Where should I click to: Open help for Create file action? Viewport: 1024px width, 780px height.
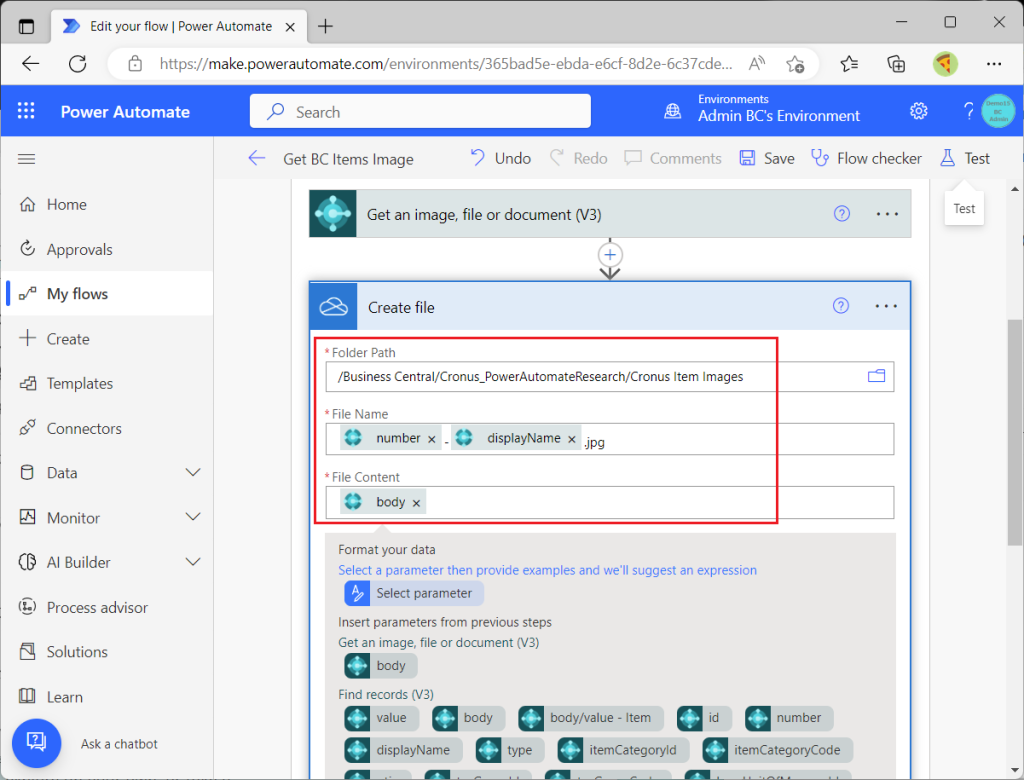(841, 306)
